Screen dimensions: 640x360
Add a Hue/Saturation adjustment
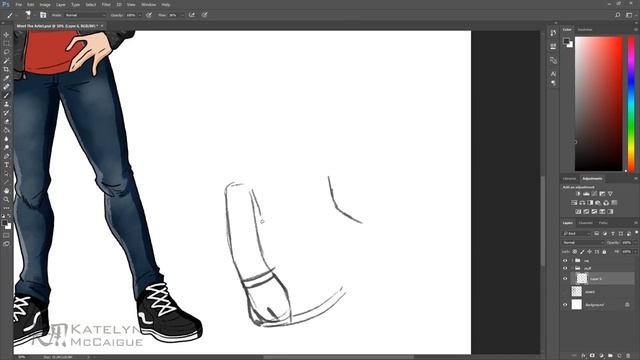[574, 202]
